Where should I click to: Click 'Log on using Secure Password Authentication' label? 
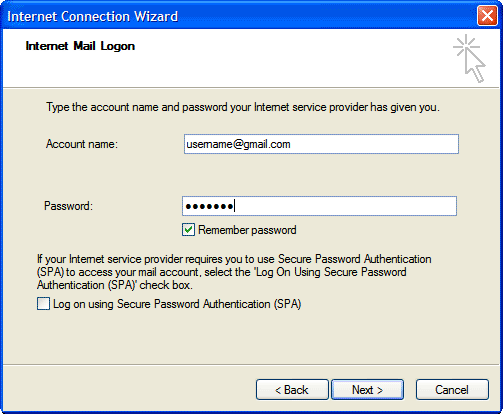[x=177, y=304]
